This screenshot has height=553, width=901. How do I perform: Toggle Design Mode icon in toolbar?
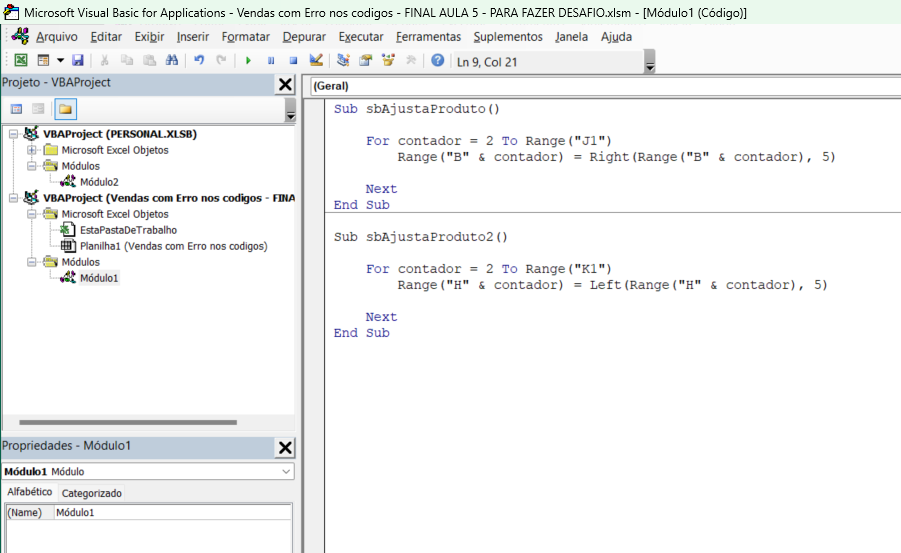tap(316, 61)
